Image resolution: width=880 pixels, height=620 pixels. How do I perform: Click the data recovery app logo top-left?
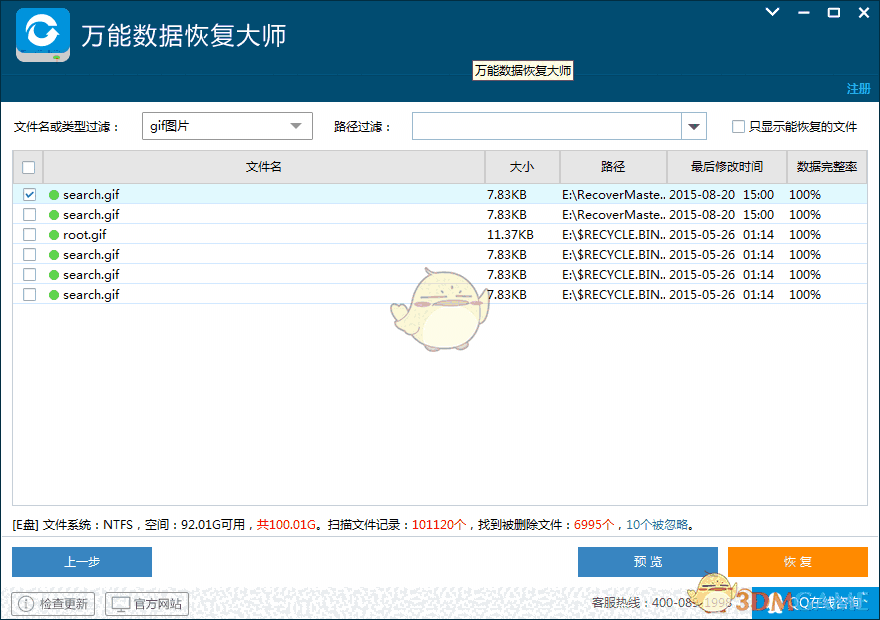coord(42,35)
